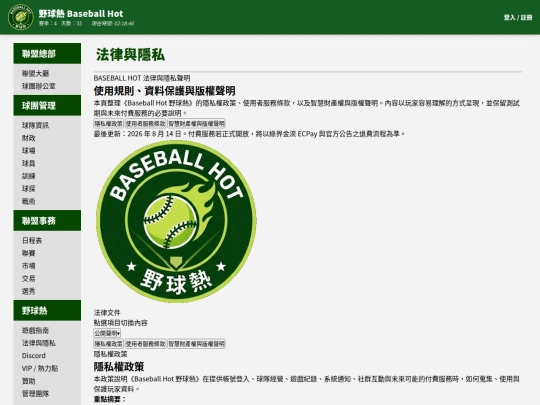The image size is (540, 405).
Task: Open the 球員 page
Action: coord(29,163)
